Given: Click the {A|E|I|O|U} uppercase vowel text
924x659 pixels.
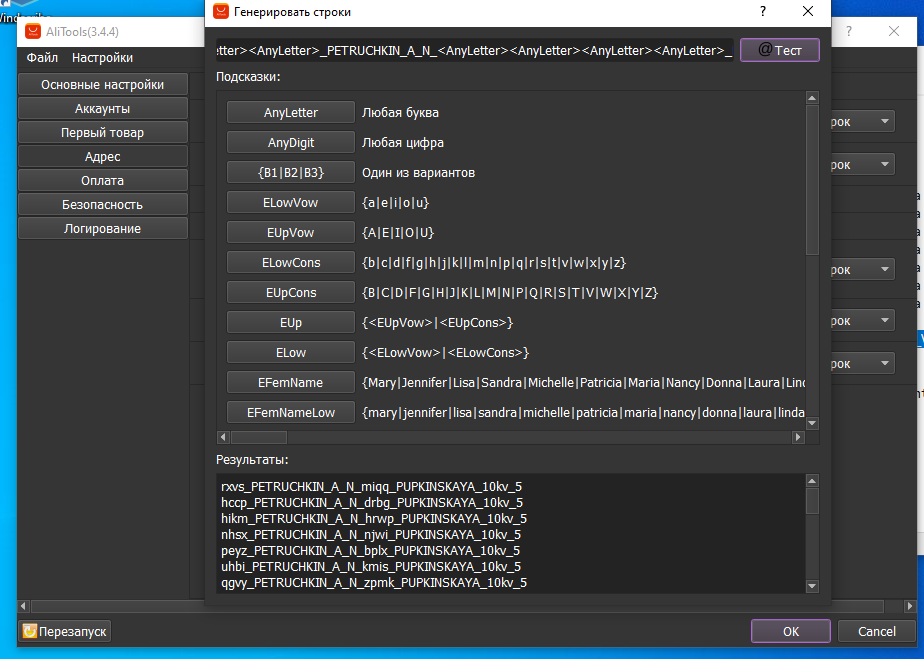Looking at the screenshot, I should (x=398, y=233).
